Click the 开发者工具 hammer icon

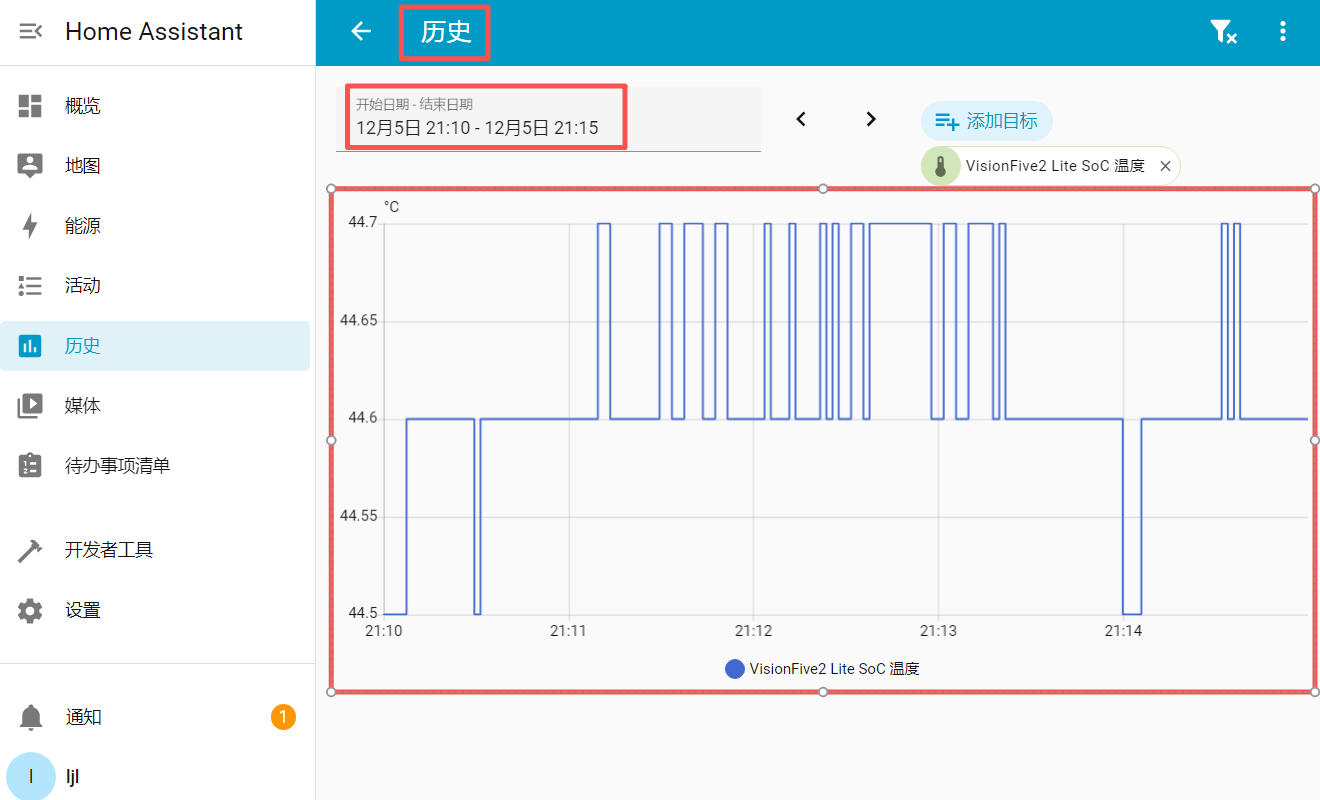[x=30, y=550]
